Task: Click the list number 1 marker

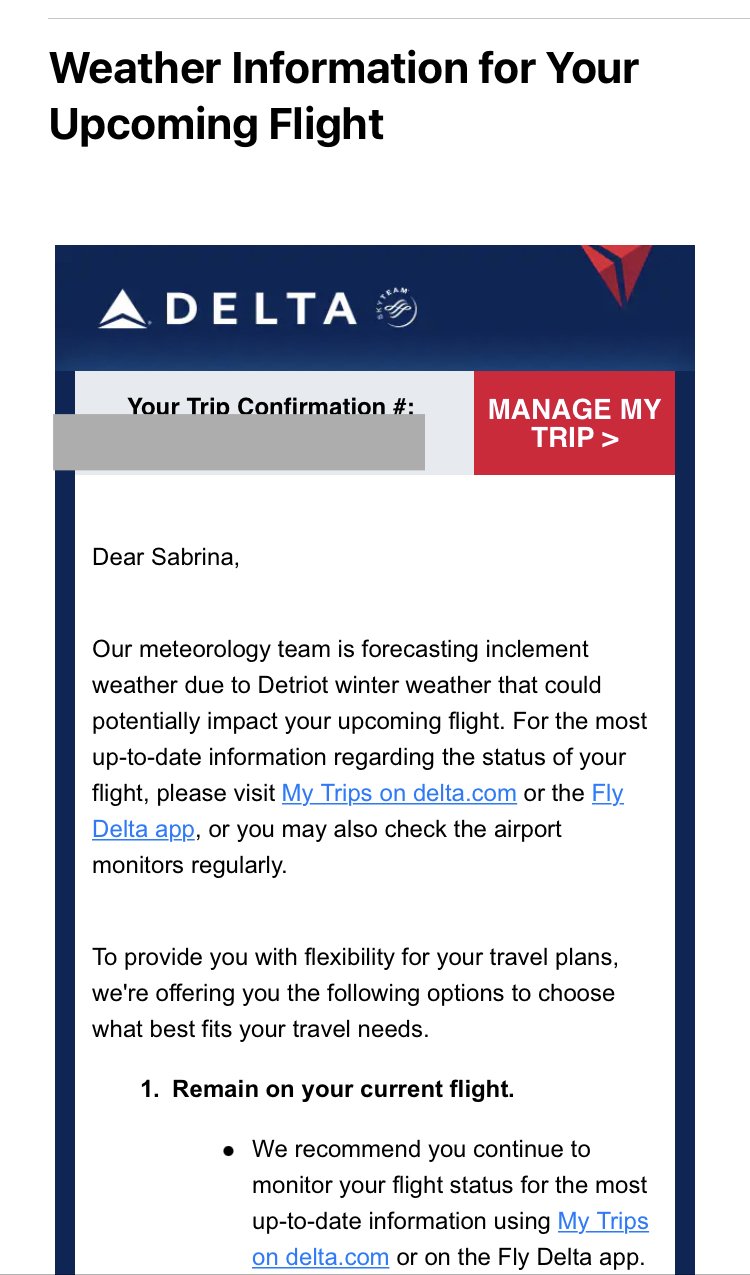Action: pos(150,1089)
